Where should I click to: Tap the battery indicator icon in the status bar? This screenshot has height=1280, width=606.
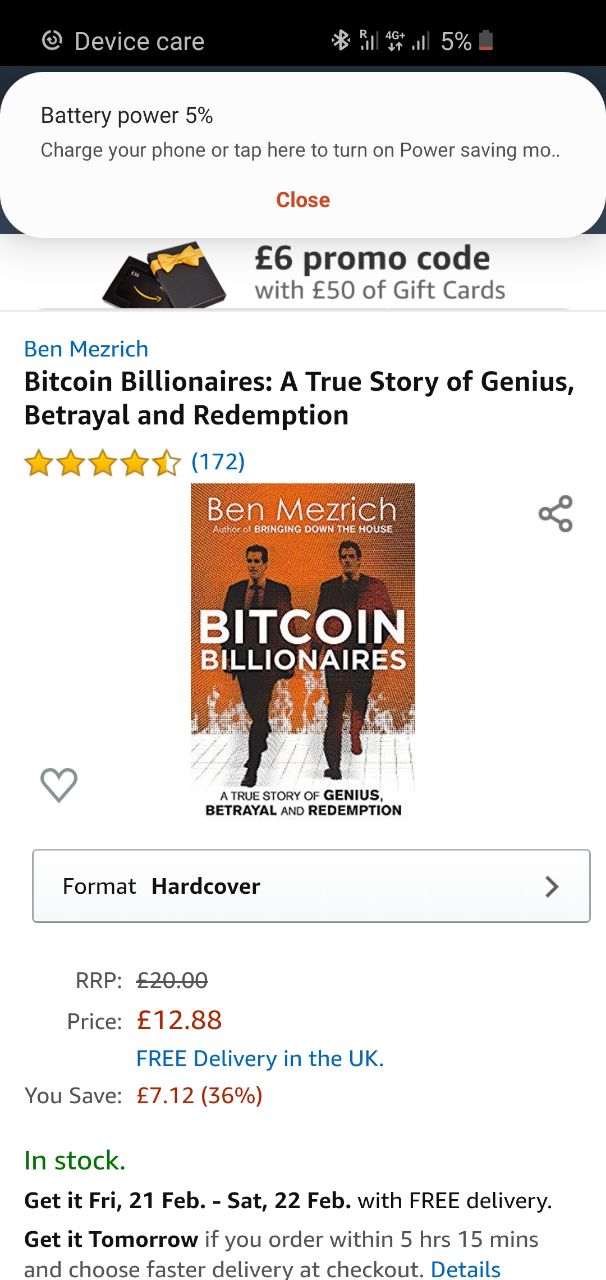(486, 40)
